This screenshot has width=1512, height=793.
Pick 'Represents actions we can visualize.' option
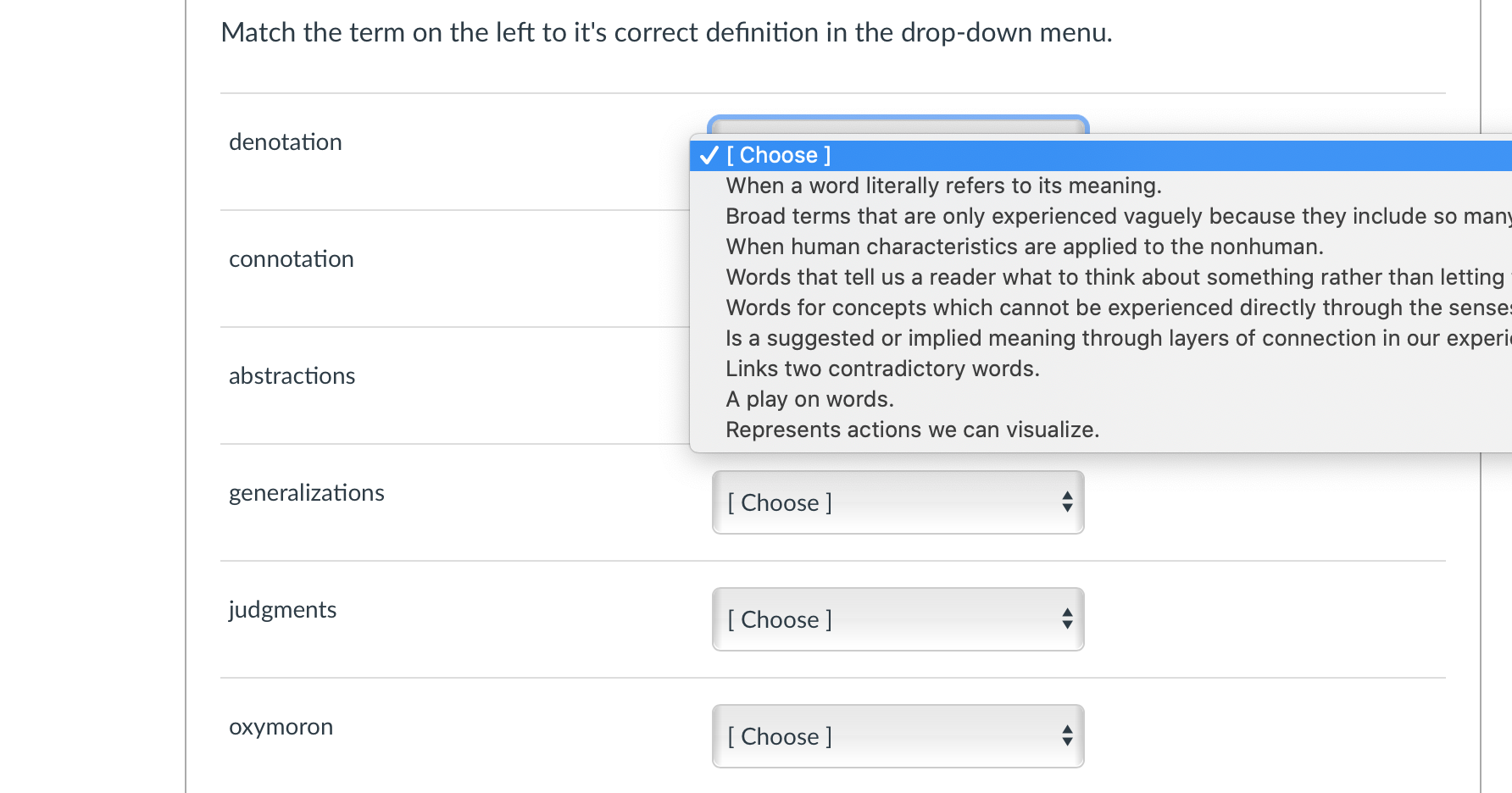(912, 430)
